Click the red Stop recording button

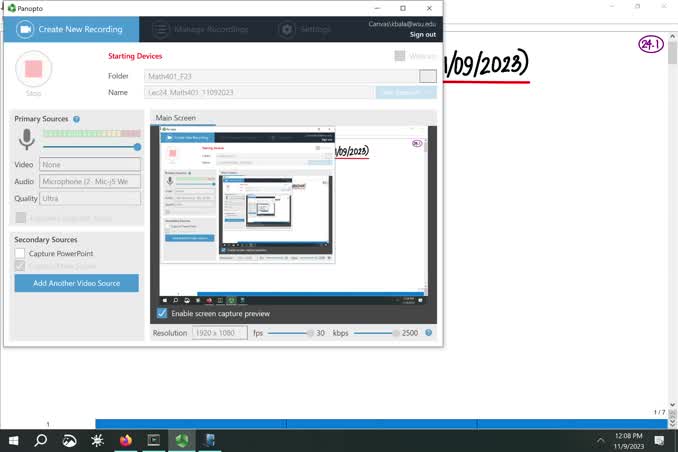coord(34,69)
